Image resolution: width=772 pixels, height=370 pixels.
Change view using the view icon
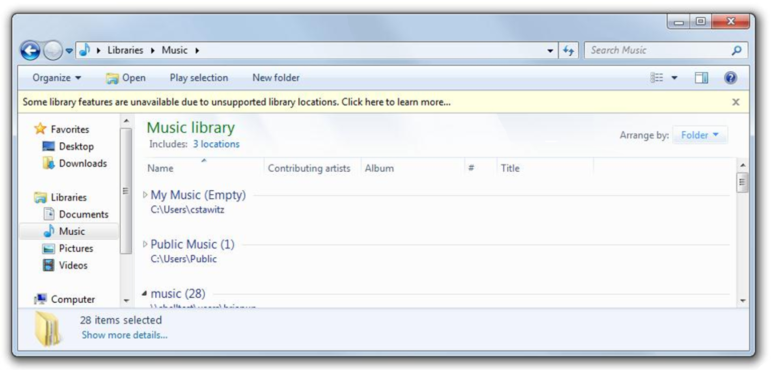657,78
